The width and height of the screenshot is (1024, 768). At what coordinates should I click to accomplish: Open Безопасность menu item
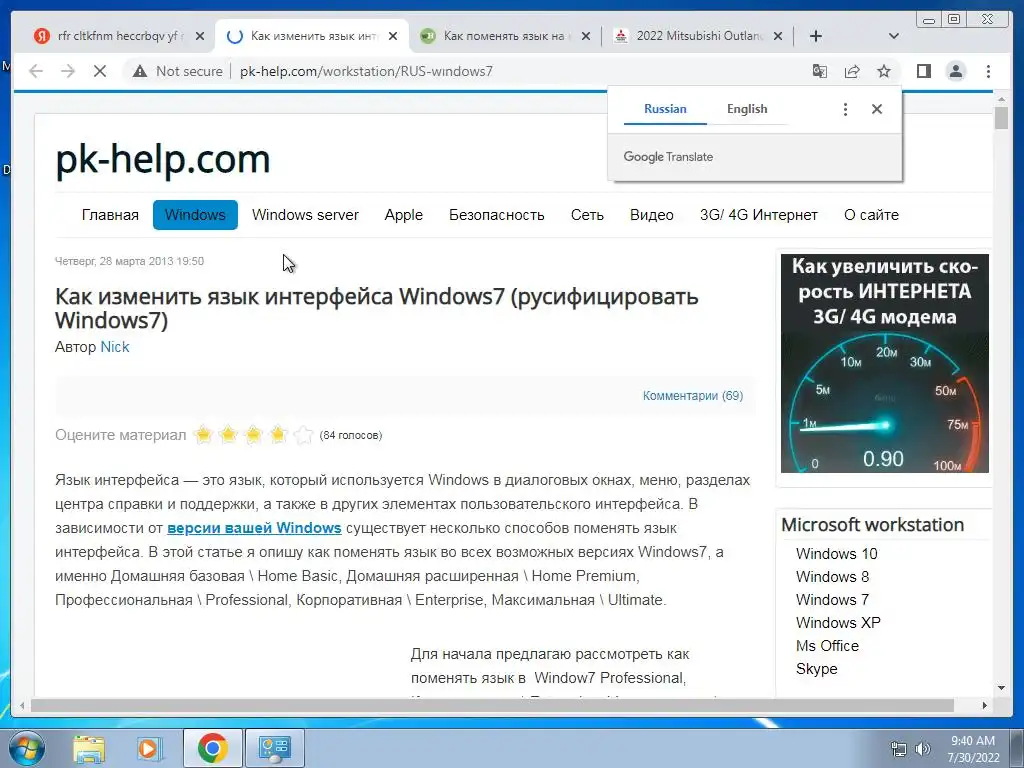(x=496, y=215)
